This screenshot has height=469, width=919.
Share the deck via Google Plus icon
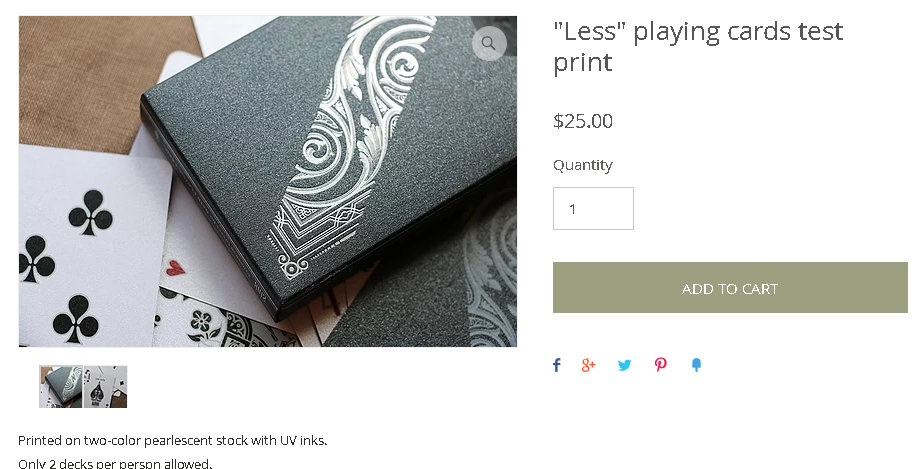coord(588,365)
